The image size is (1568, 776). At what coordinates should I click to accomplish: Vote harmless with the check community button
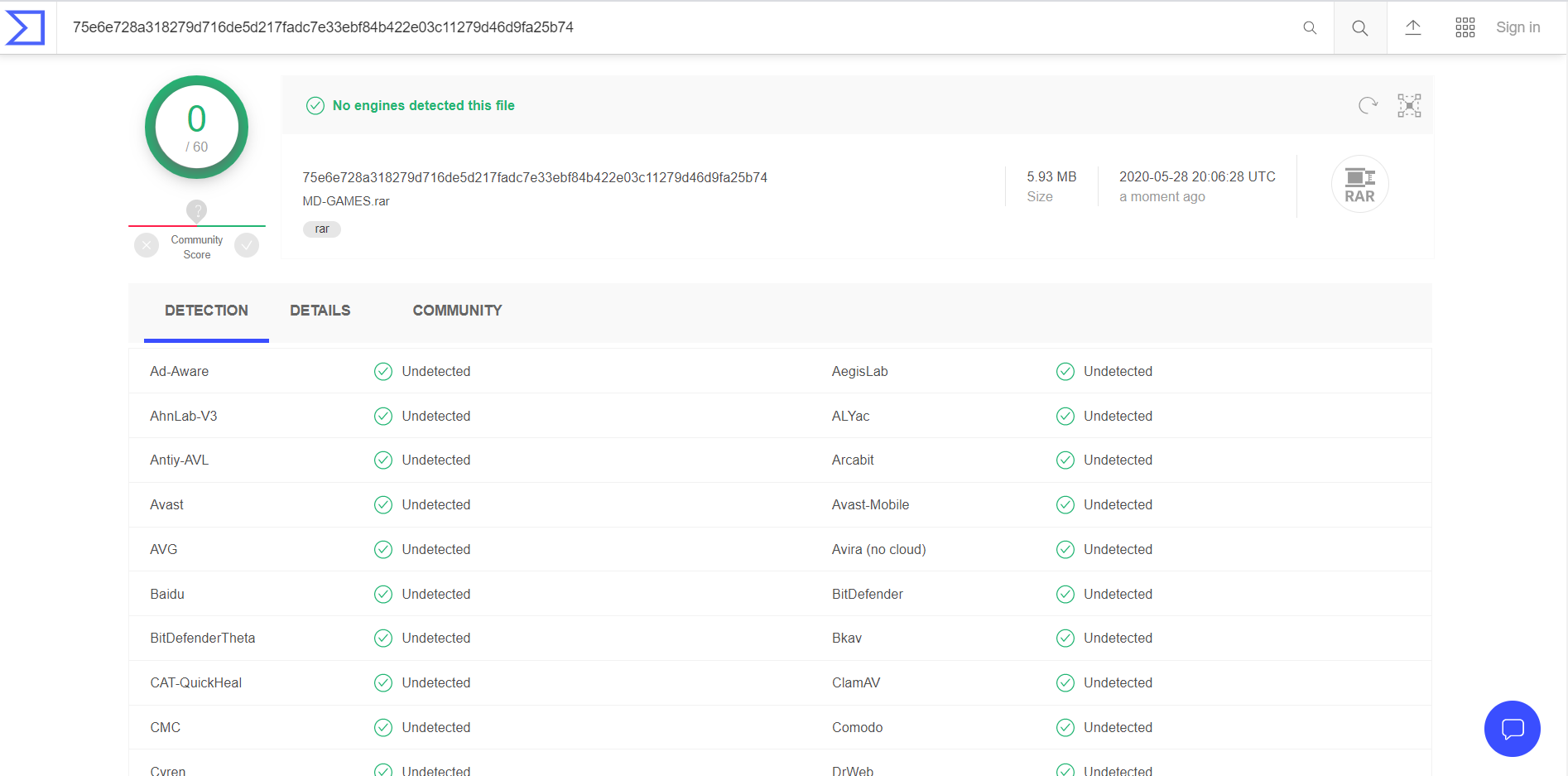tap(247, 245)
